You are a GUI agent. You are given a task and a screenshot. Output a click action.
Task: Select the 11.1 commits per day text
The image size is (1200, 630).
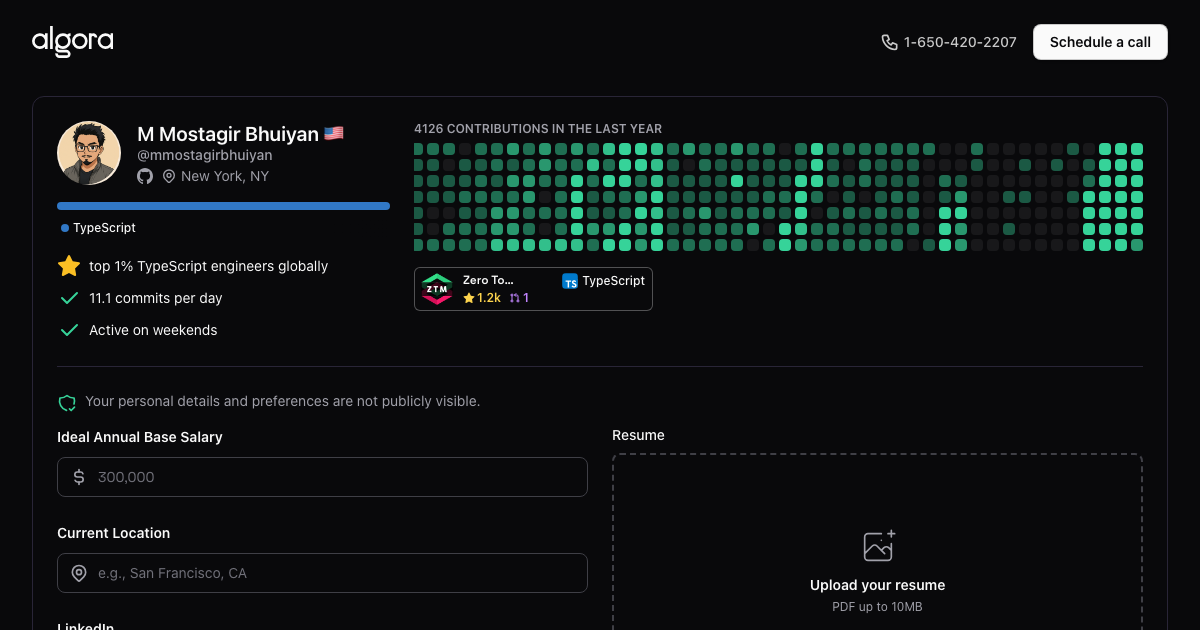156,298
